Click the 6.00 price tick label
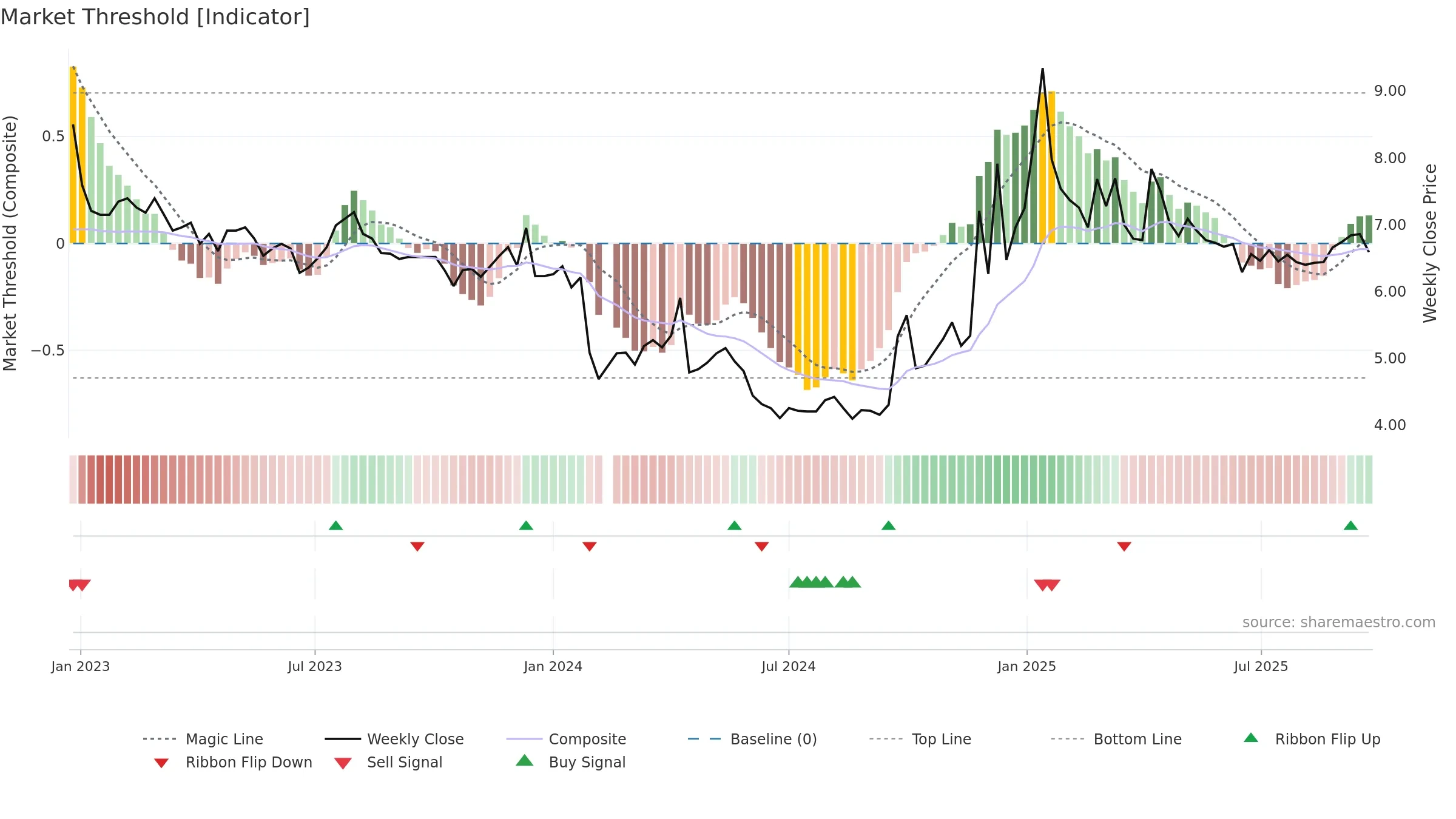The width and height of the screenshot is (1456, 819). coord(1390,292)
